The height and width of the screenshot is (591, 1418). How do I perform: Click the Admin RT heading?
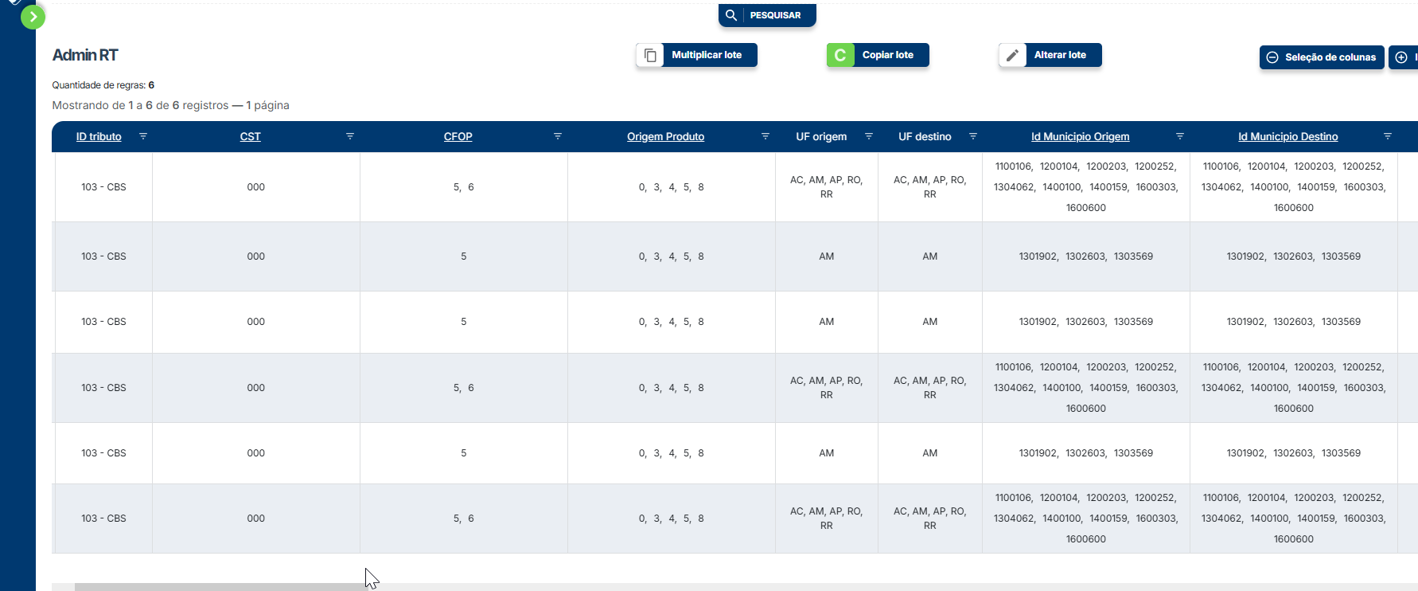point(85,56)
